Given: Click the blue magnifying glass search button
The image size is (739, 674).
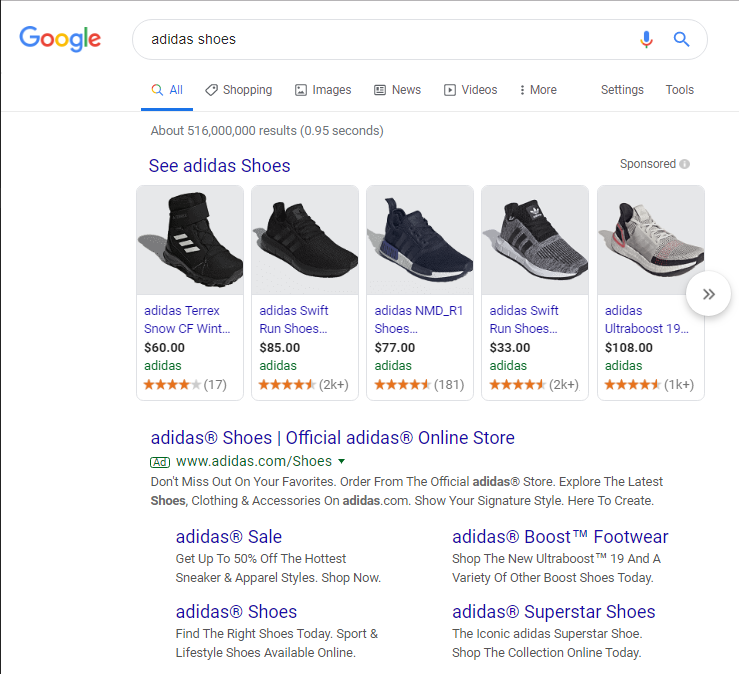Looking at the screenshot, I should [x=682, y=39].
